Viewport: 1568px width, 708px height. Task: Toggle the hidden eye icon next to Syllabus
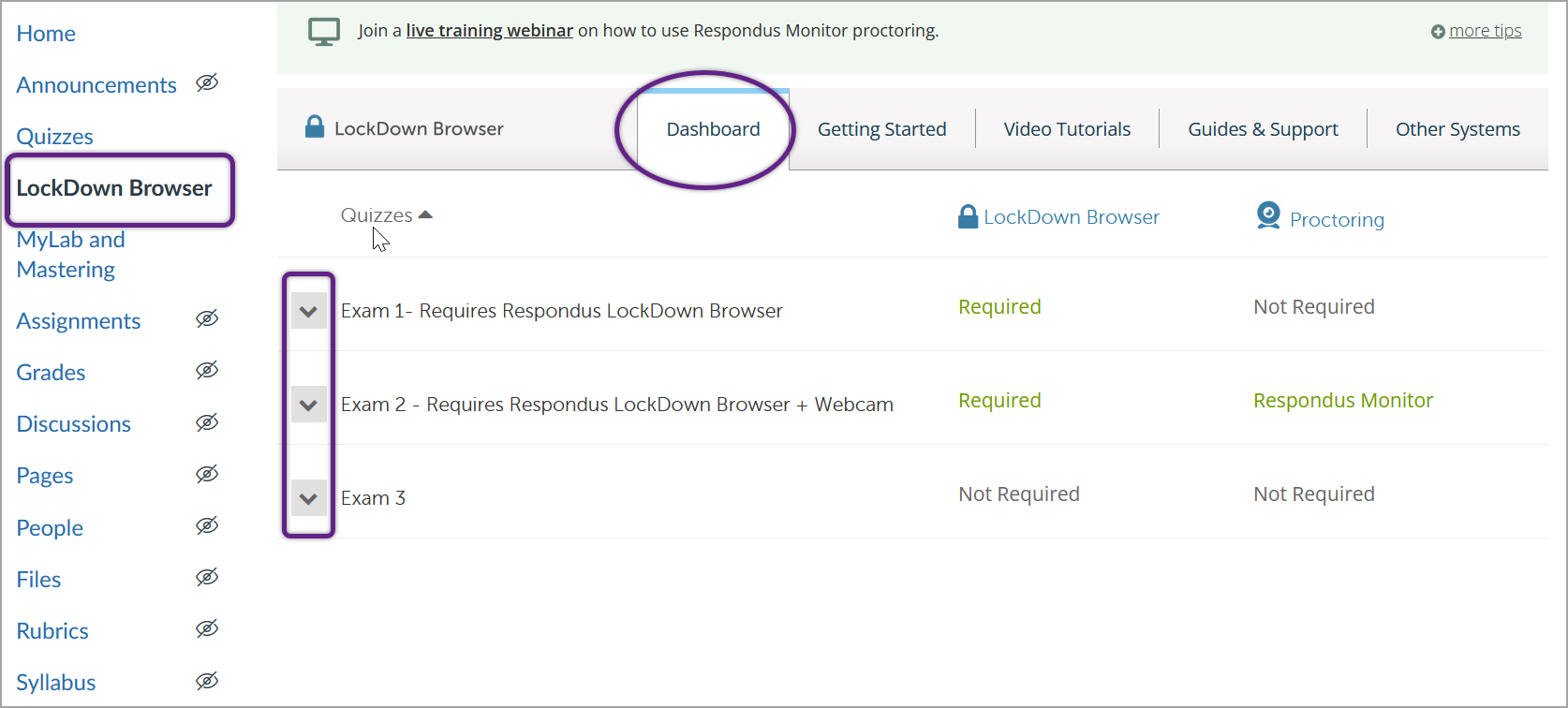(207, 681)
